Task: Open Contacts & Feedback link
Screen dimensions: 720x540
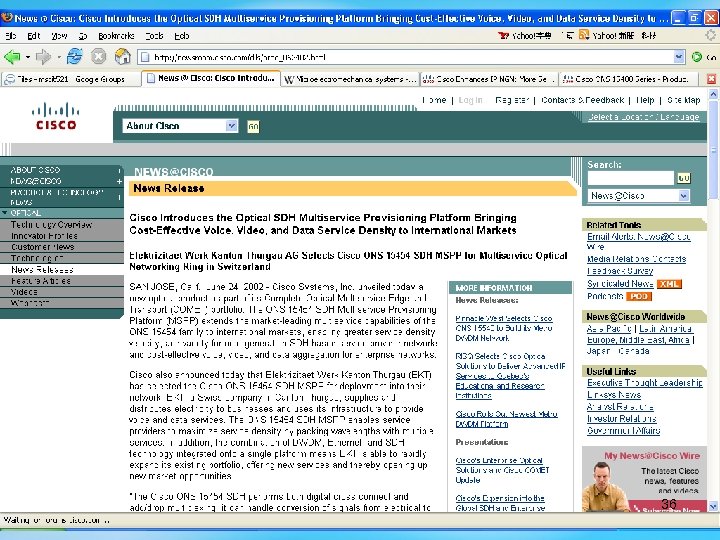Action: [x=583, y=100]
